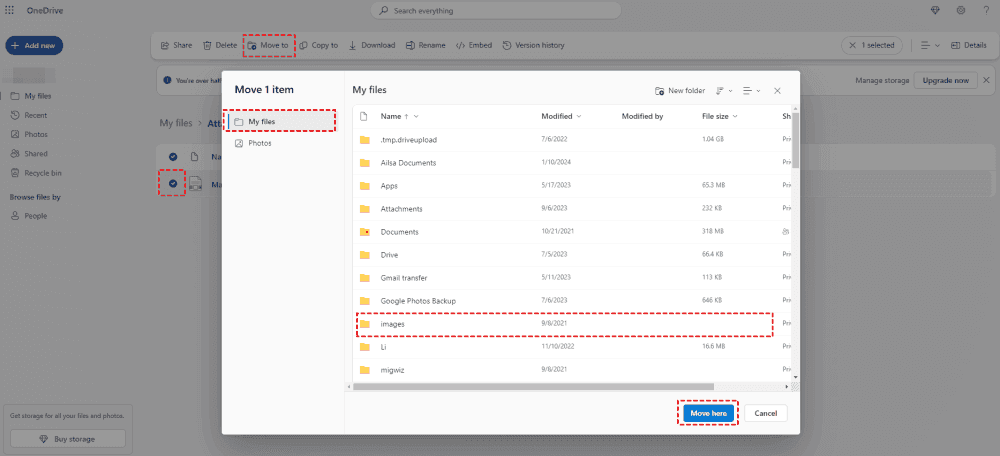Open Version history from toolbar
The image size is (1000, 456).
point(507,45)
